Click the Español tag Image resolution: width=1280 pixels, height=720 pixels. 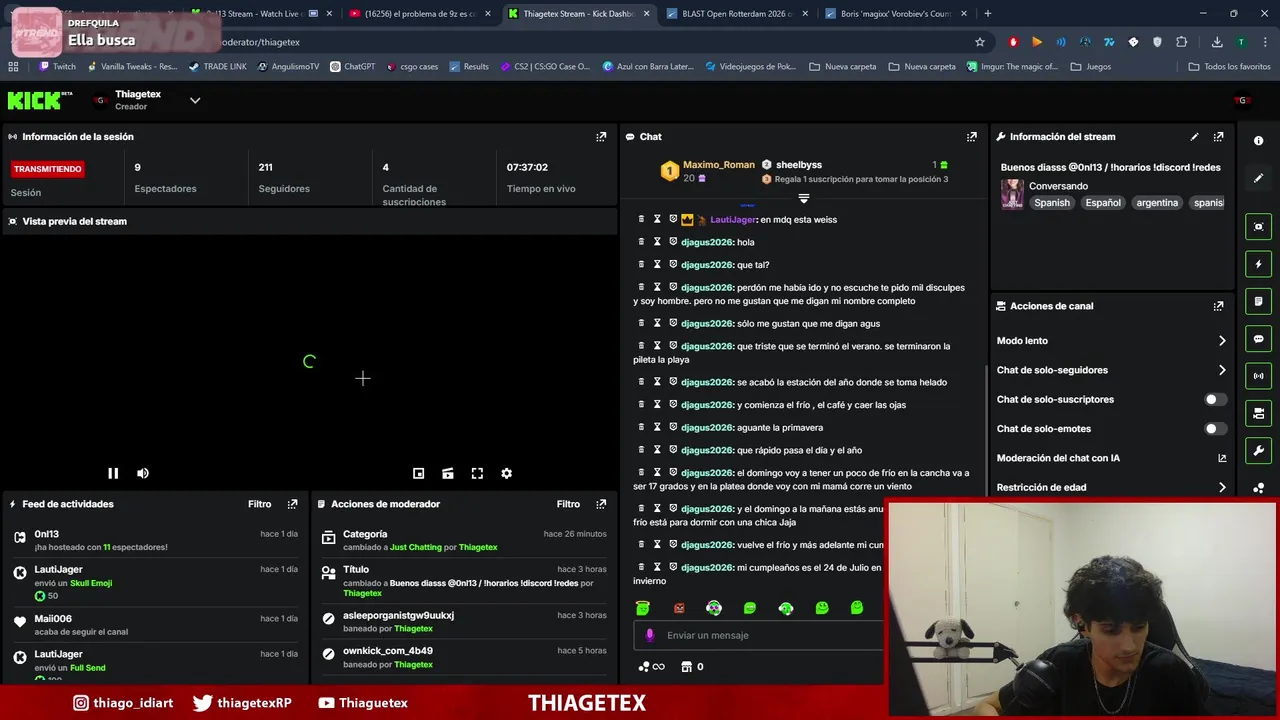click(x=1103, y=203)
